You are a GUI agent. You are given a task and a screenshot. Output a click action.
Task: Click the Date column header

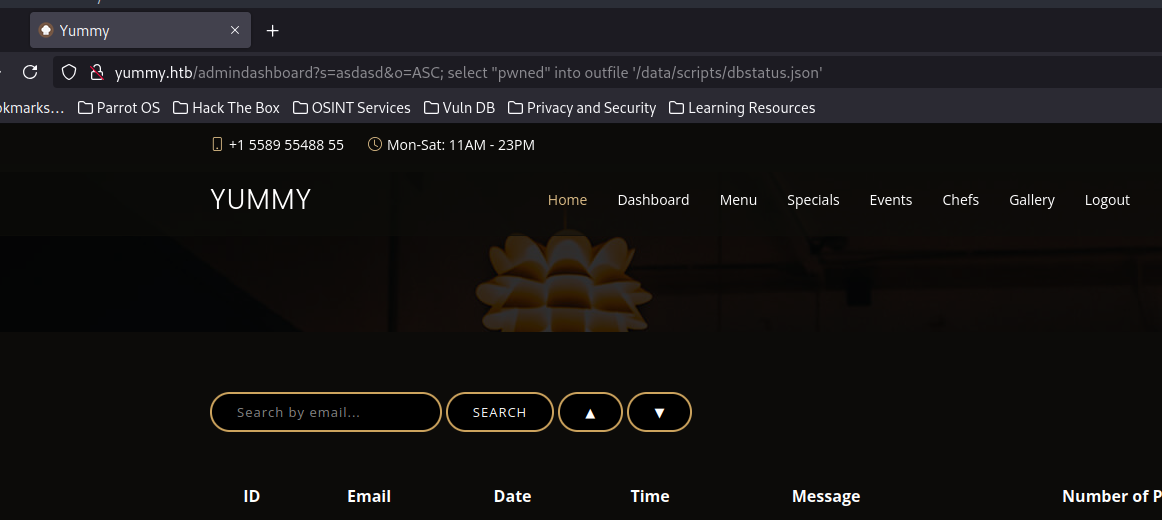[512, 496]
